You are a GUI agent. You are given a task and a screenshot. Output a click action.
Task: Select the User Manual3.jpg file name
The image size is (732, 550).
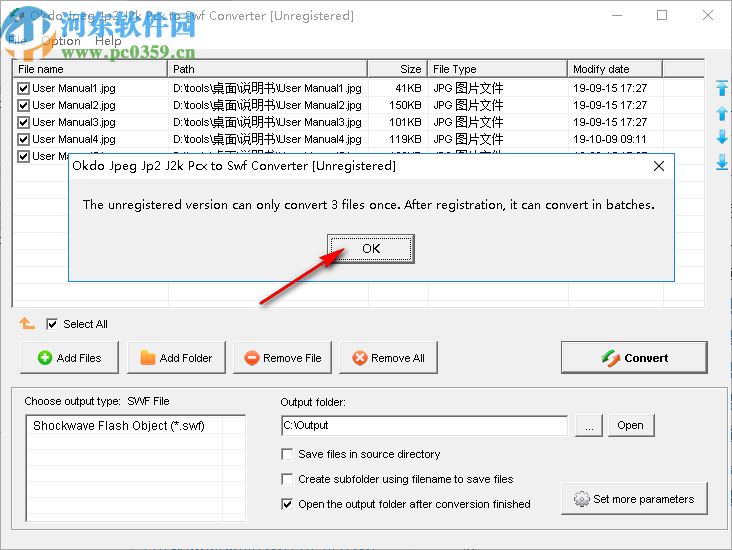click(74, 122)
